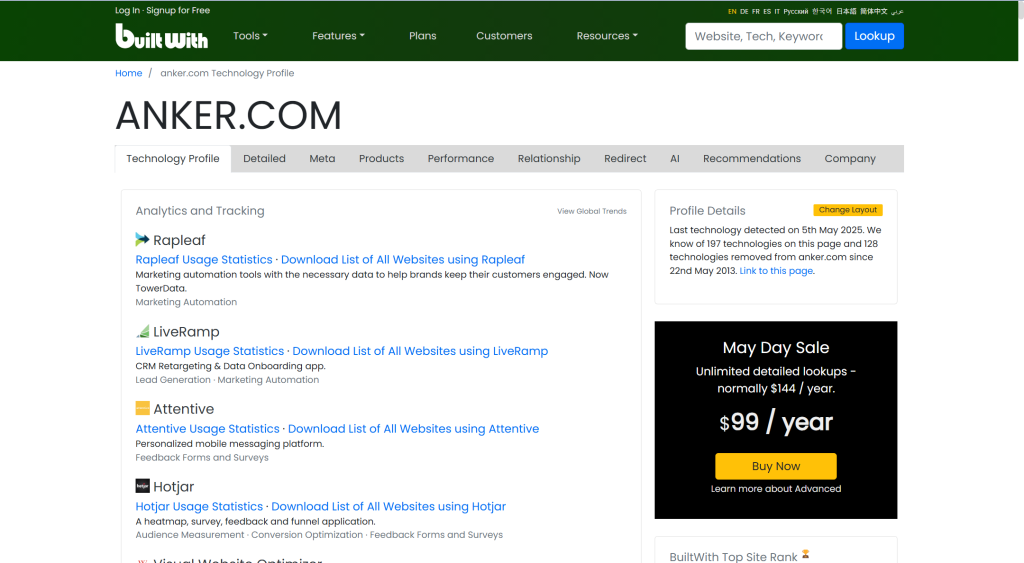
Task: Select the Arabic language option
Action: pos(897,11)
